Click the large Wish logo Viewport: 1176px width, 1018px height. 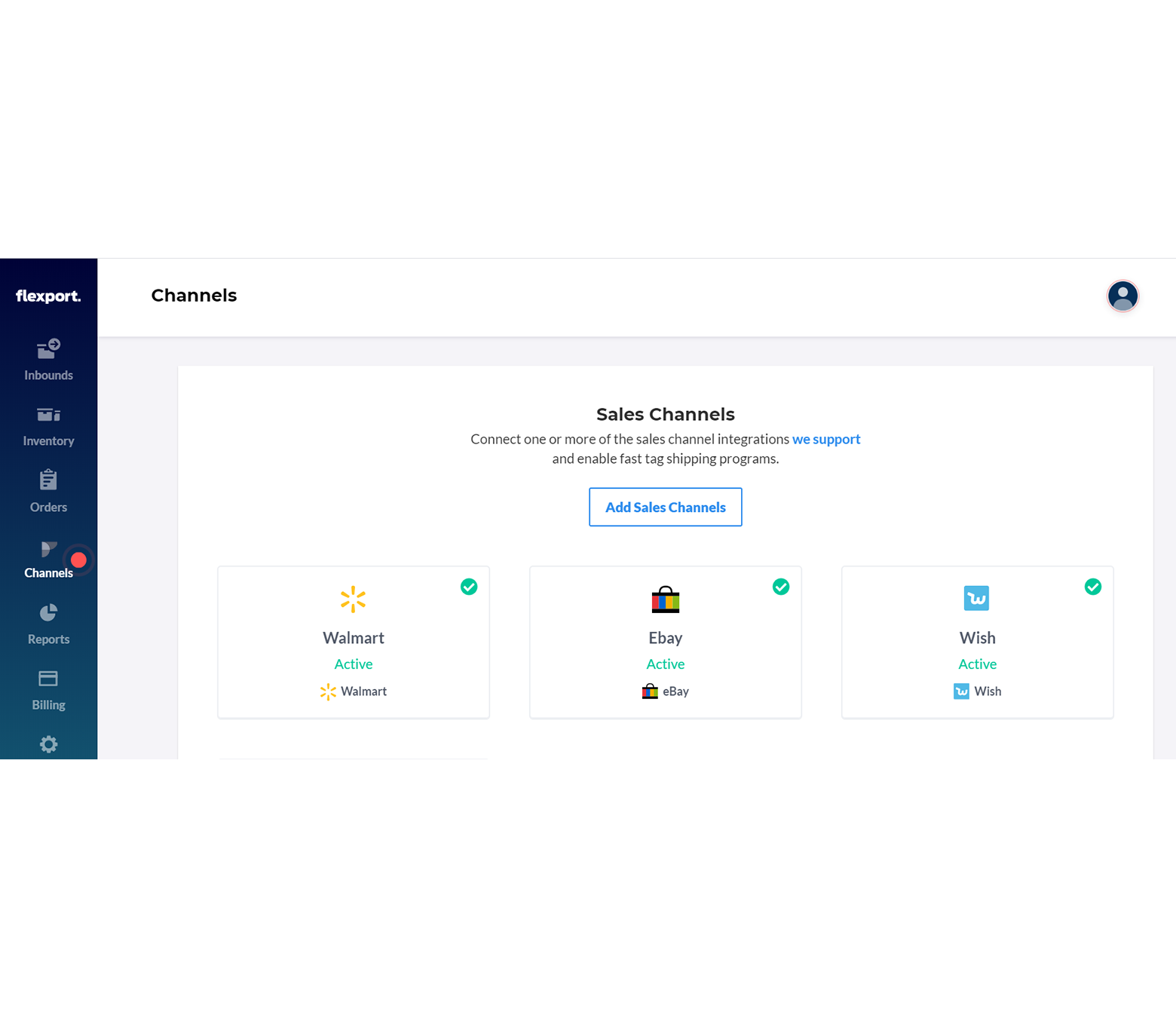pyautogui.click(x=977, y=599)
